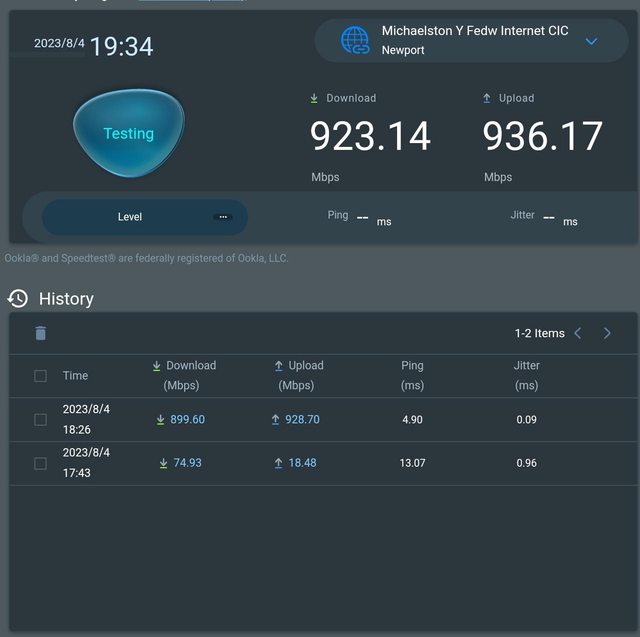
Task: Check the 17:43 history entry checkbox
Action: click(41, 464)
